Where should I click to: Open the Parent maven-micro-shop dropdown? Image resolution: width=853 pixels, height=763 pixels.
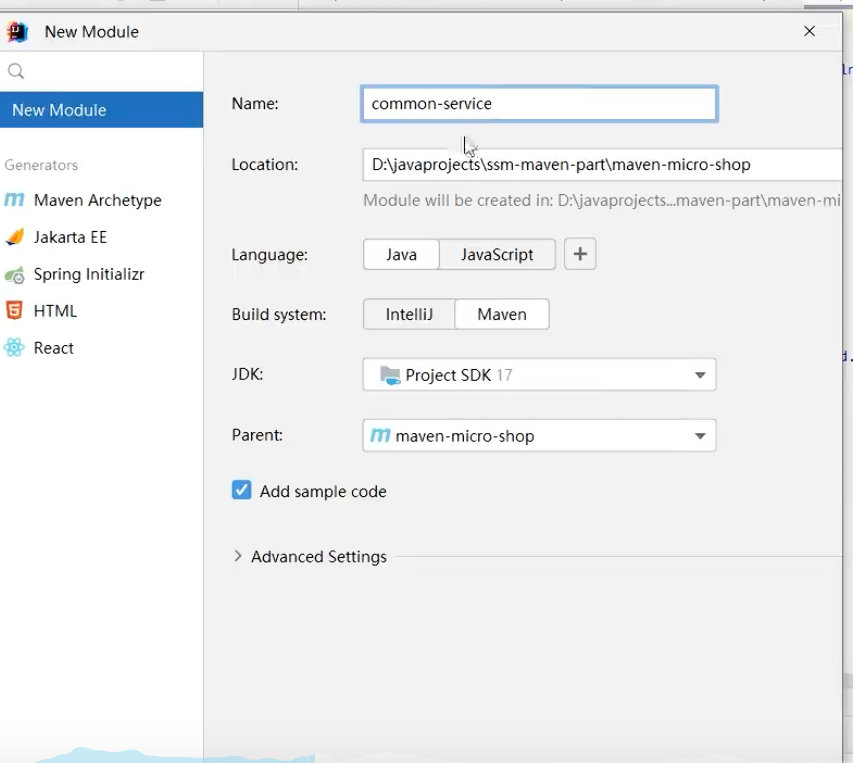pyautogui.click(x=539, y=436)
